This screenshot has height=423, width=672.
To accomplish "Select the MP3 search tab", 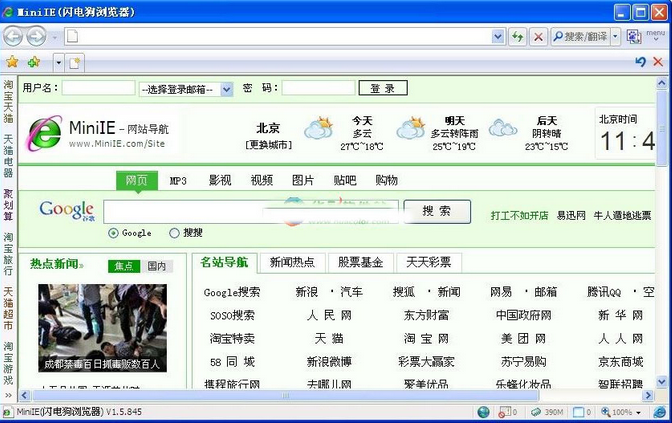I will click(178, 181).
